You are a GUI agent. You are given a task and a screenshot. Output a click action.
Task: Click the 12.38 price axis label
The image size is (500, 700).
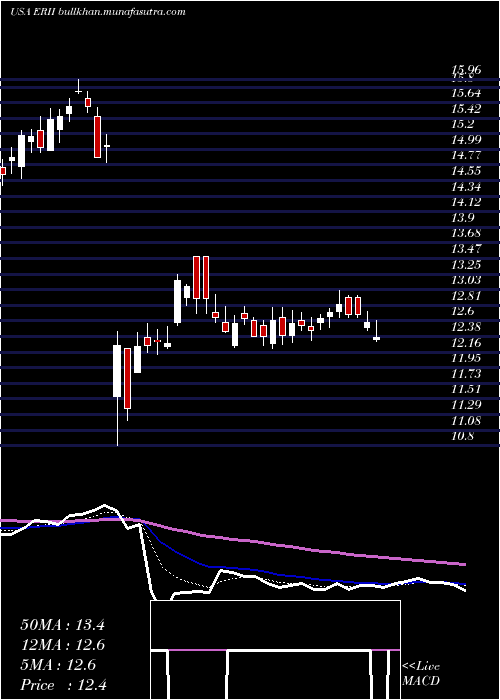466,327
